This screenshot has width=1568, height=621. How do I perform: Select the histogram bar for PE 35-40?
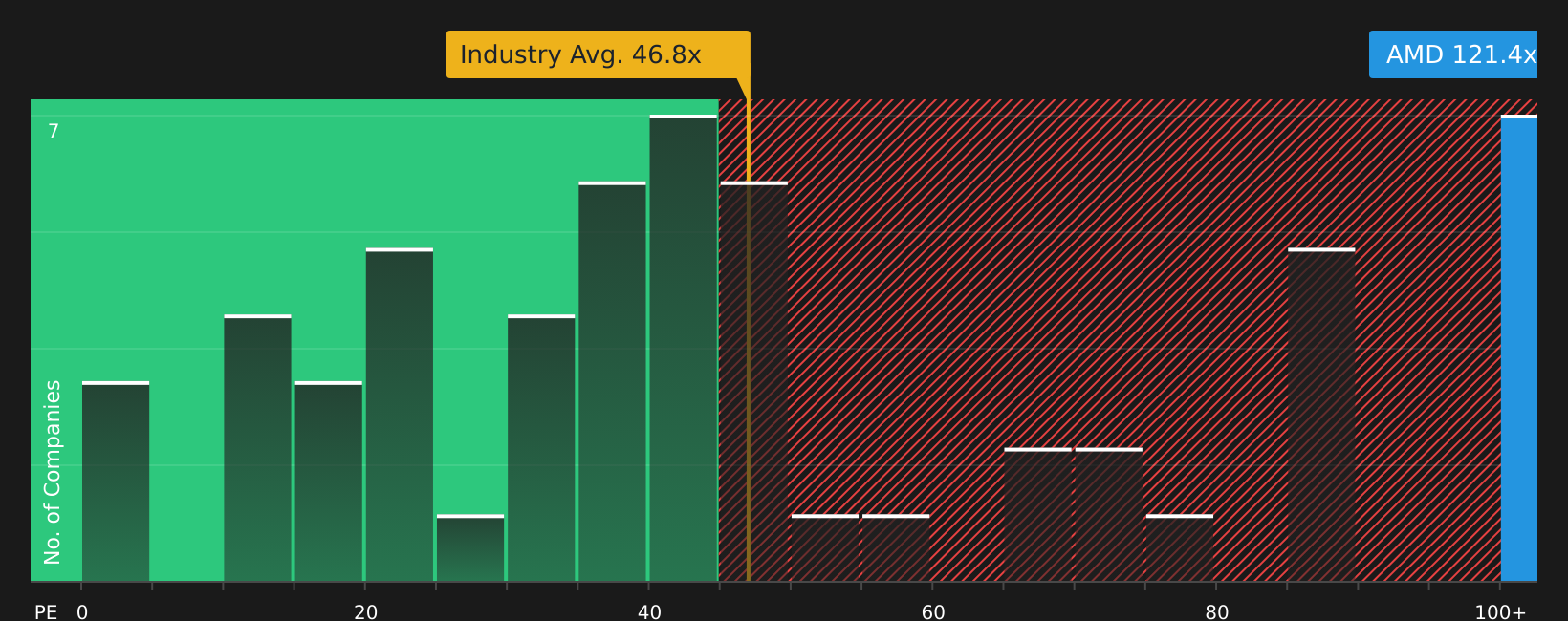pos(612,381)
